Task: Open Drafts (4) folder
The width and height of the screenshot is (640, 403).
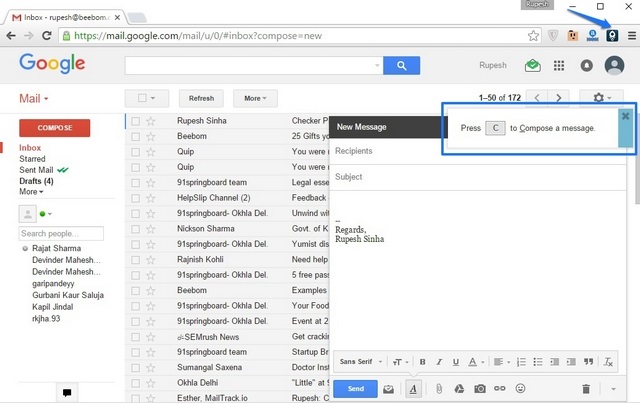Action: 36,181
